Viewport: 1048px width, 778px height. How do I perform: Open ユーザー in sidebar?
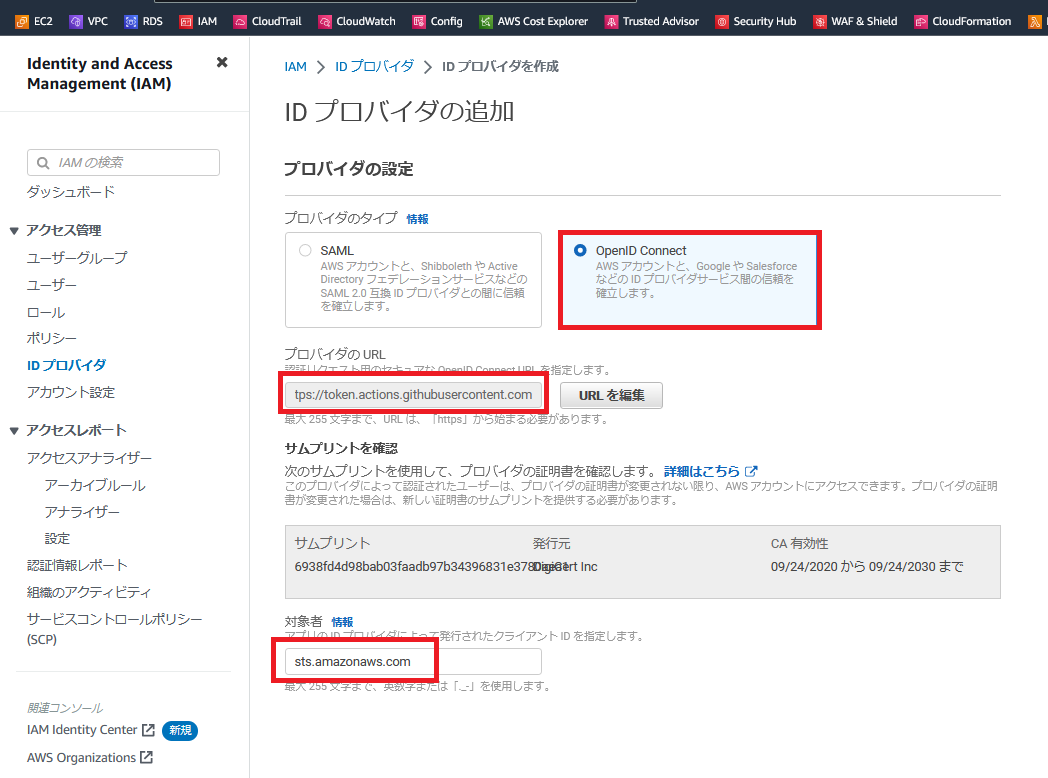click(x=51, y=285)
